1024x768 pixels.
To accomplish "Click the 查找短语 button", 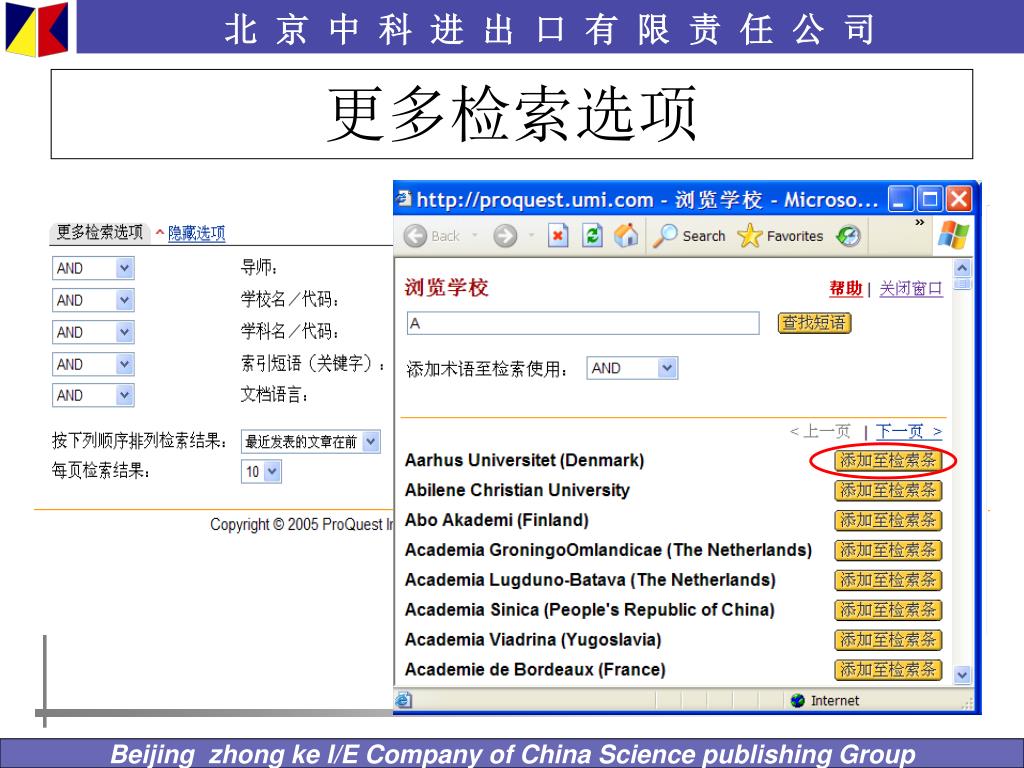I will point(814,323).
